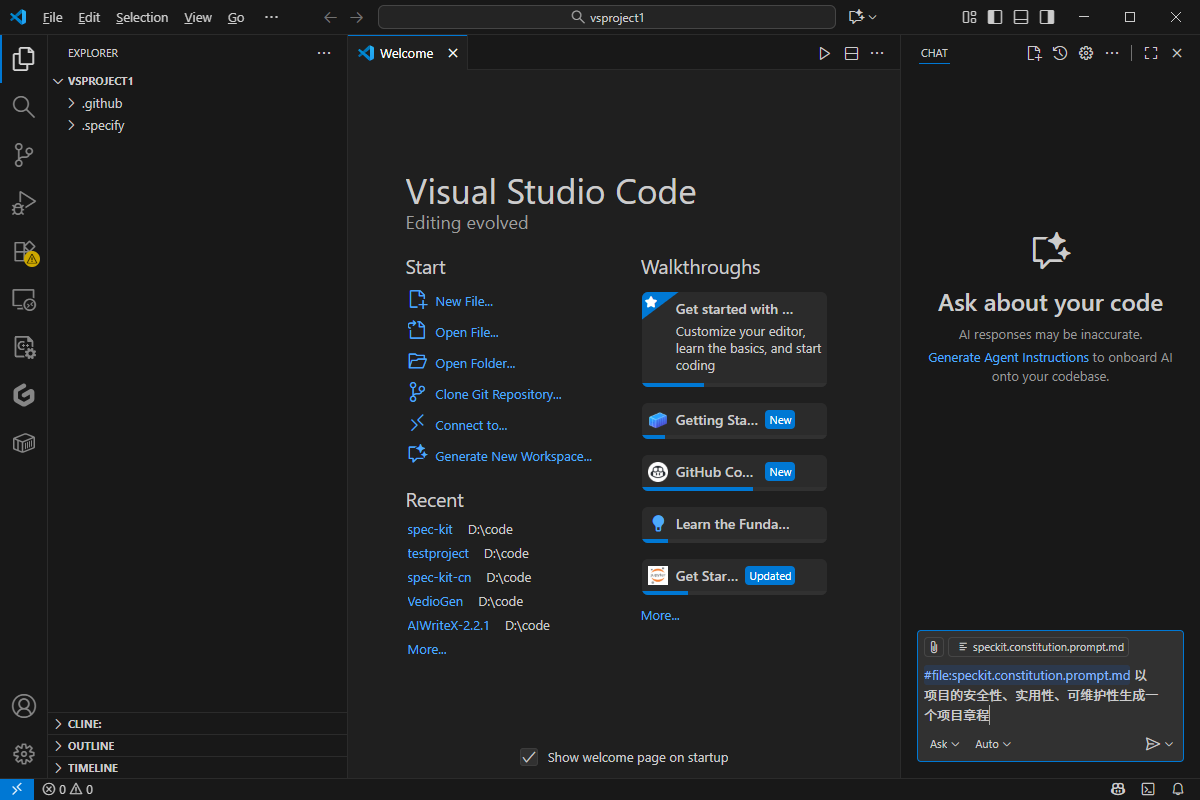
Task: Open the Extensions view
Action: pyautogui.click(x=23, y=252)
